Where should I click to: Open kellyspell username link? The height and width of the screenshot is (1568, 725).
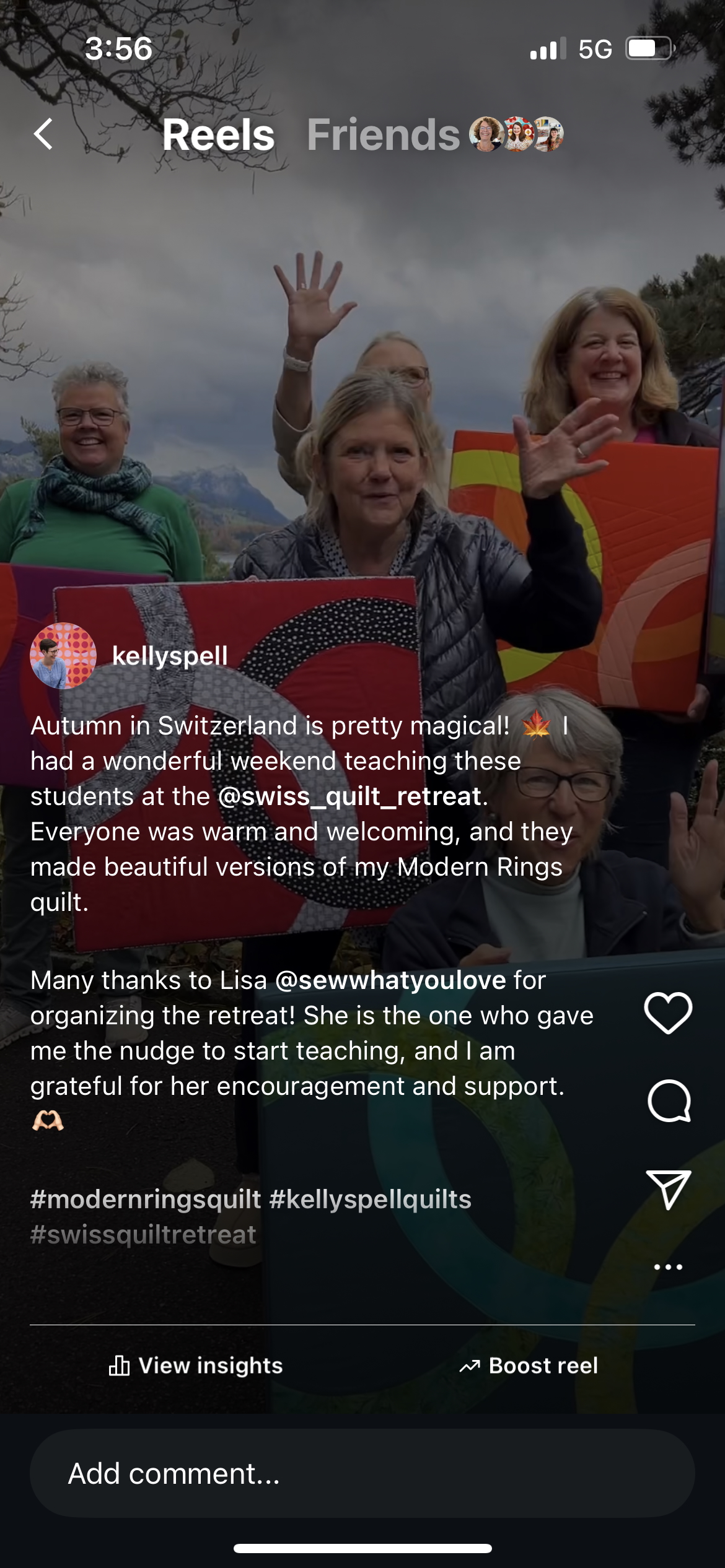(170, 656)
